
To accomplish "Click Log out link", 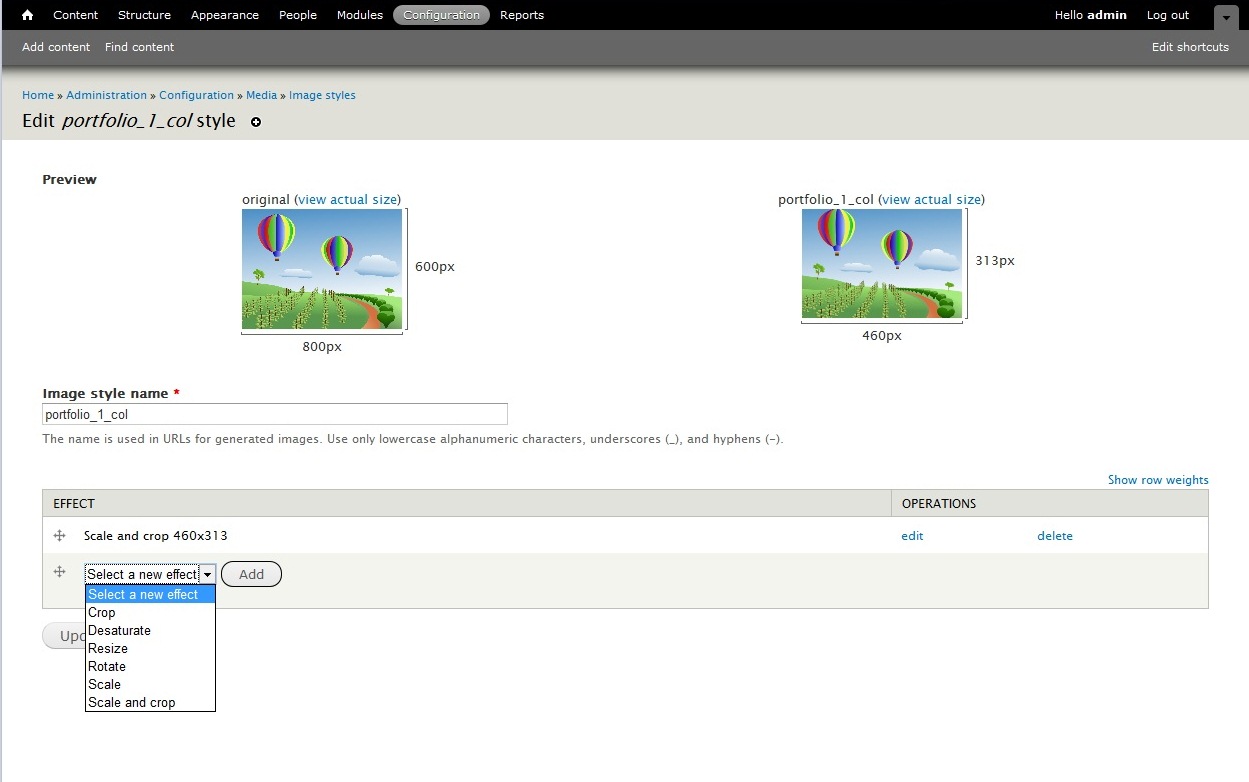I will click(1167, 15).
